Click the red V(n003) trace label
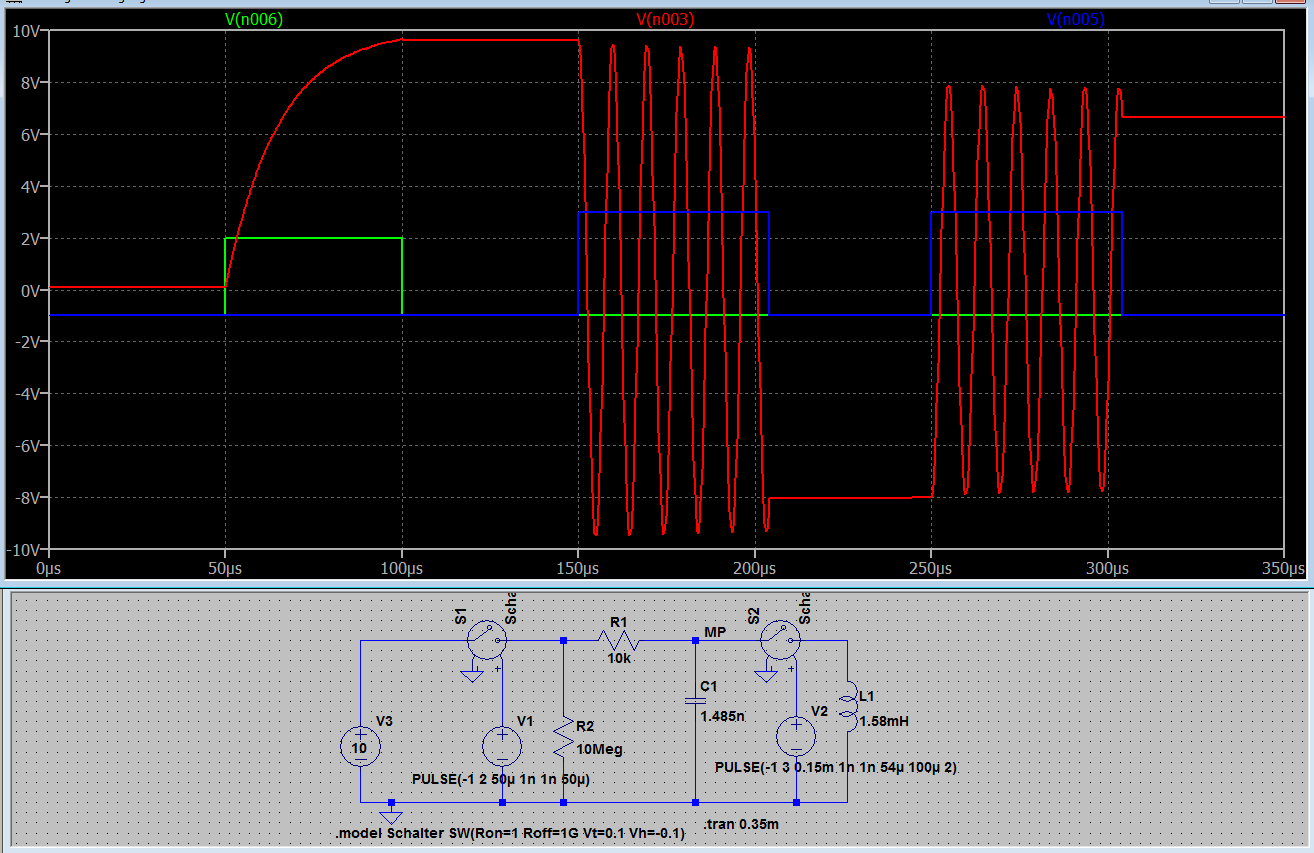This screenshot has width=1314, height=853. (x=665, y=19)
